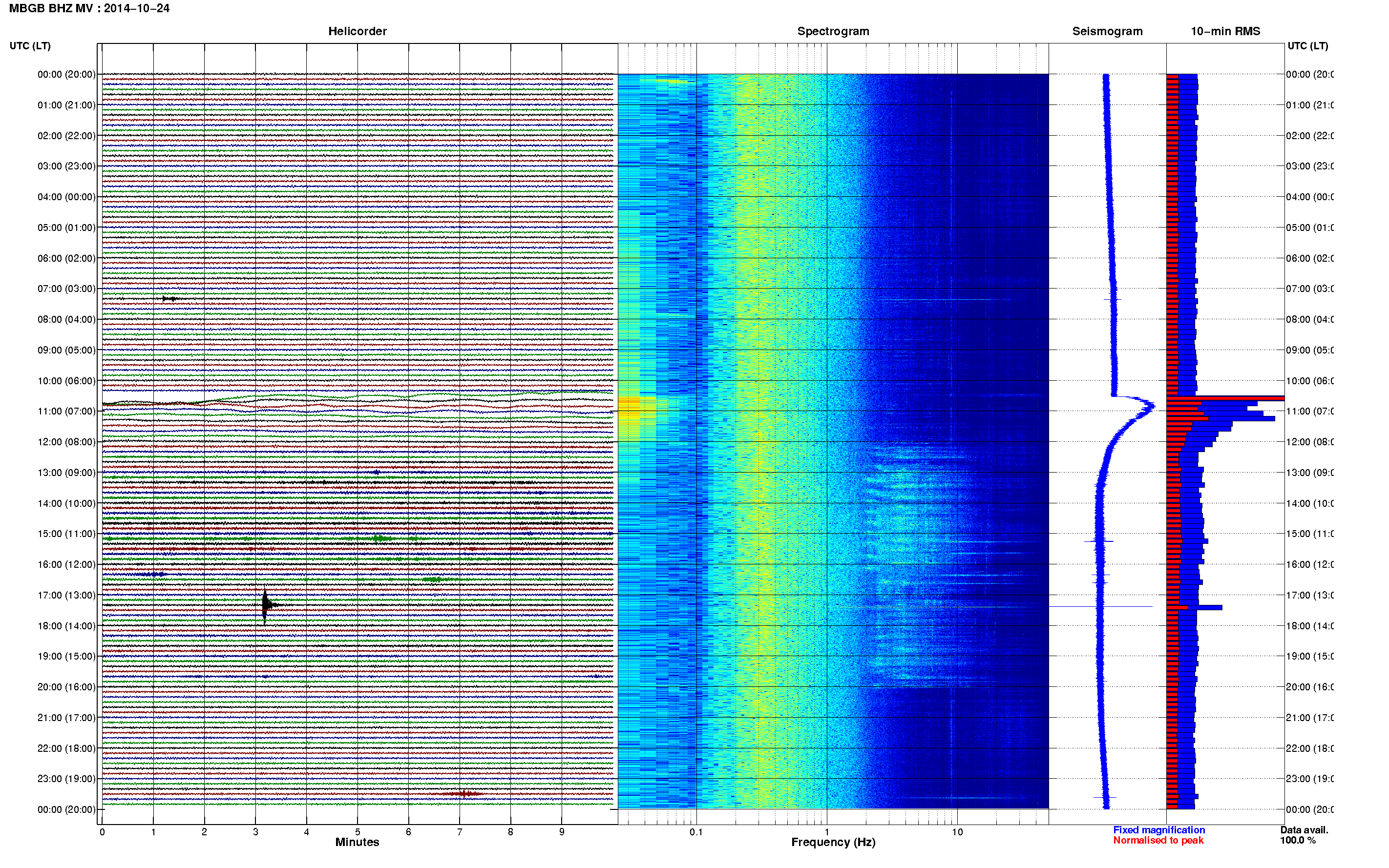
Task: Select the Spectrogram panel heading
Action: [833, 31]
